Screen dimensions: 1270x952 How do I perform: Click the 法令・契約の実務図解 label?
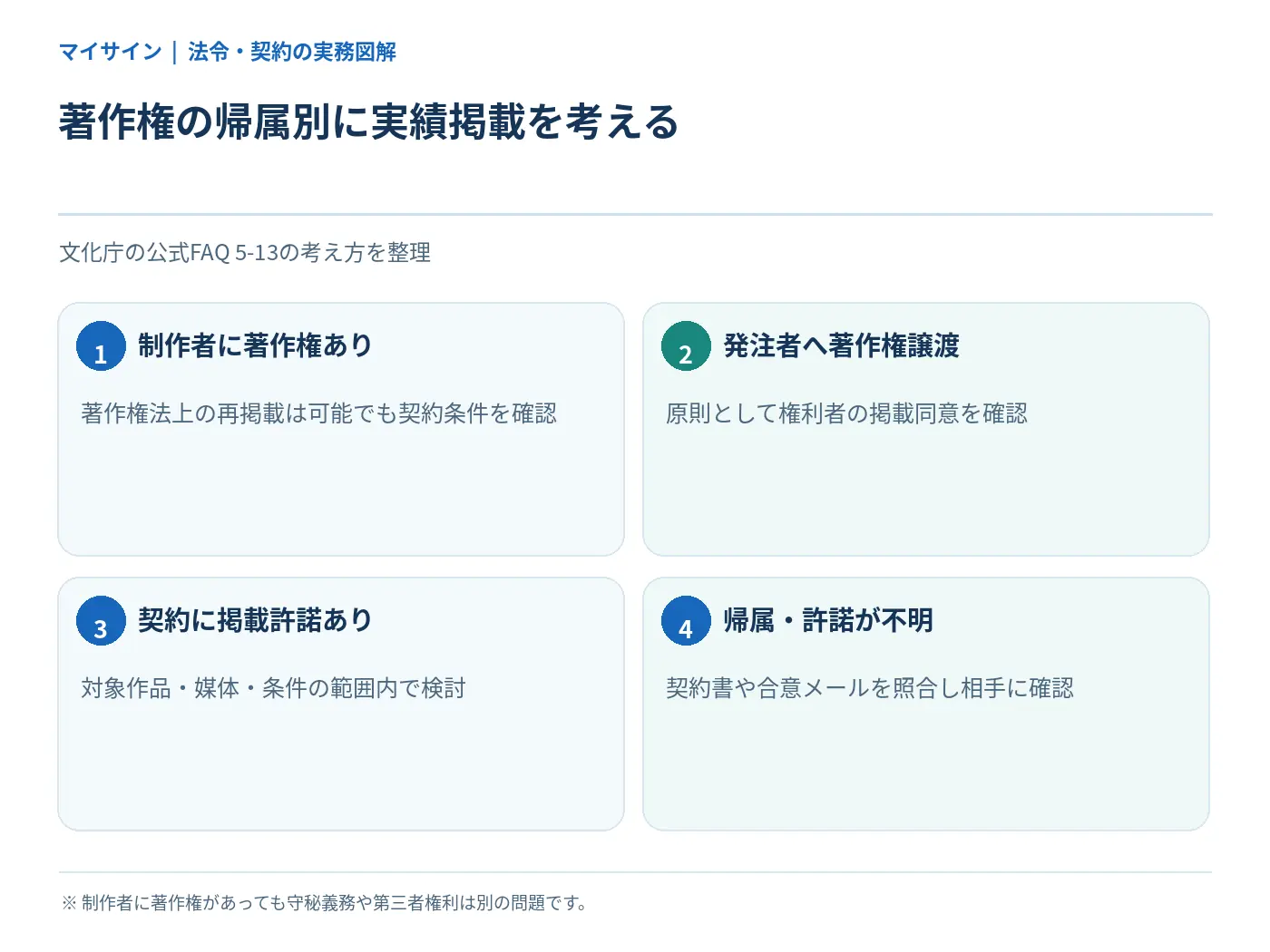tap(292, 52)
